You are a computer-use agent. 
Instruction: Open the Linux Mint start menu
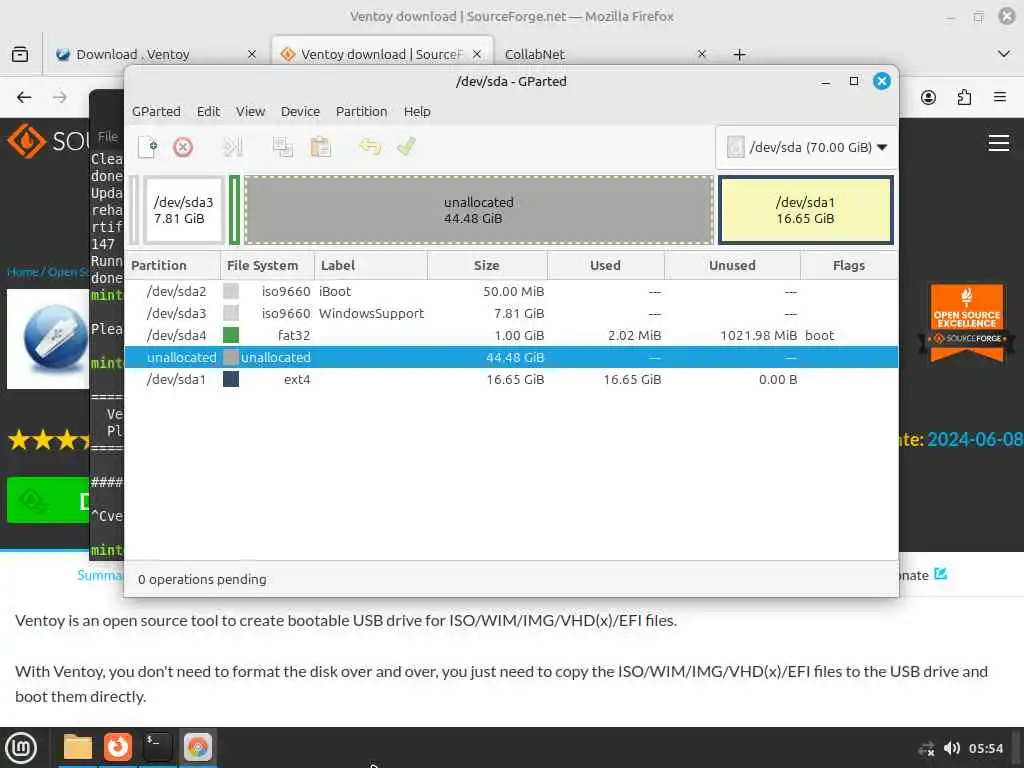21,748
